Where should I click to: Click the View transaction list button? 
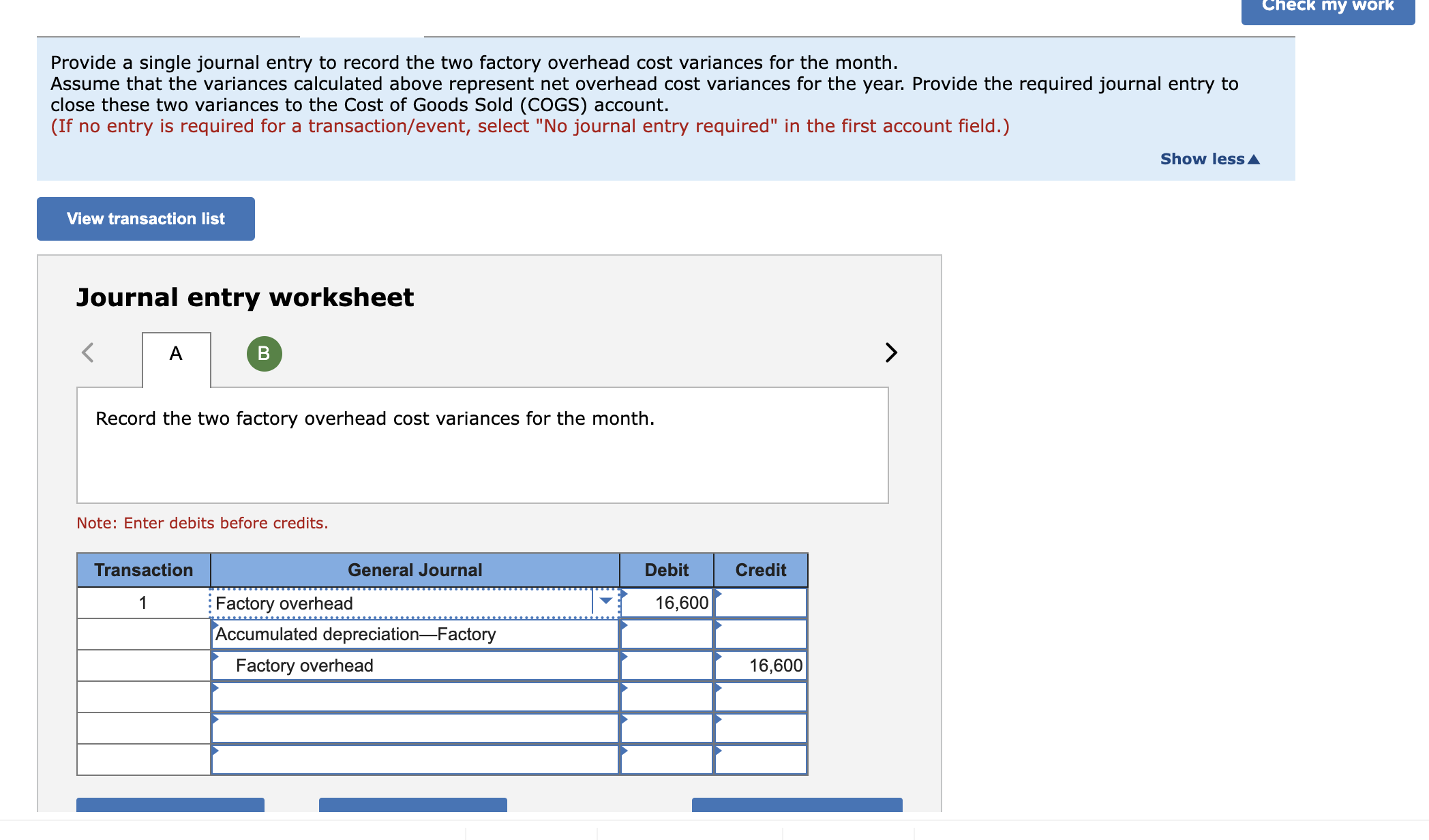click(x=145, y=218)
